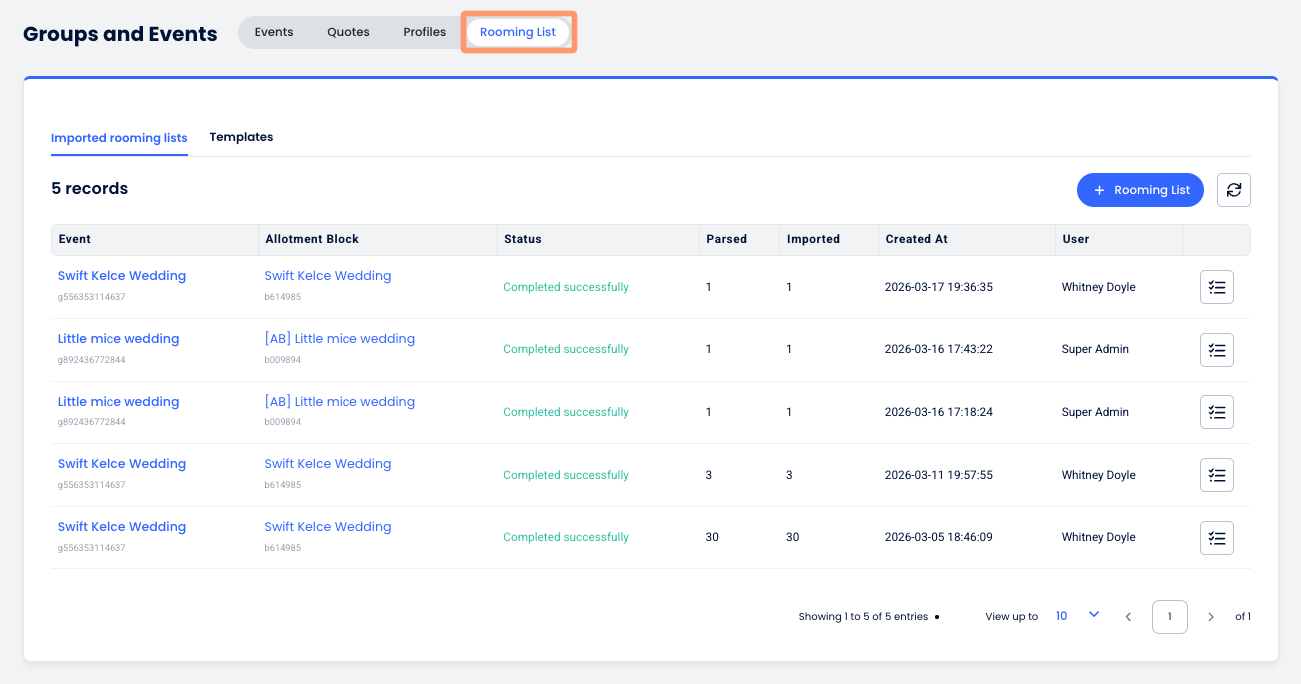Screen dimensions: 1301x684
Task: Select the Templates sub-tab
Action: point(241,137)
